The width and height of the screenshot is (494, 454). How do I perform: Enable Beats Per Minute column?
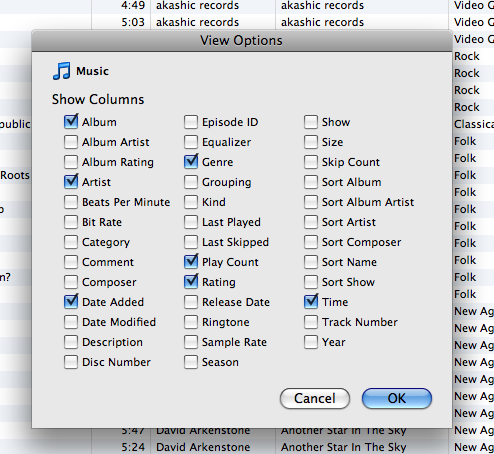point(71,202)
